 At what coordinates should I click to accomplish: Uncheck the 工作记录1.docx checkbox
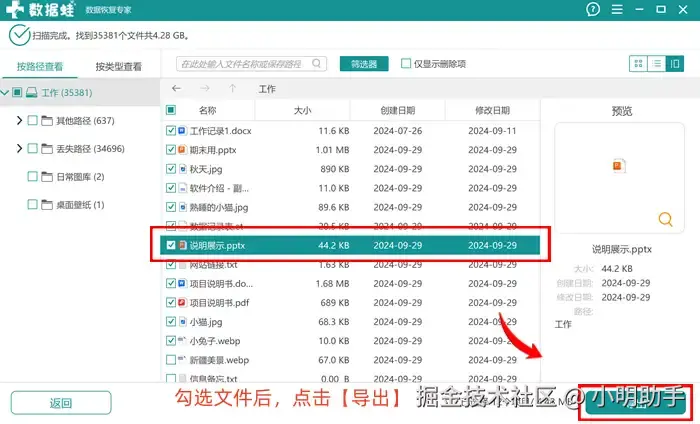click(171, 131)
